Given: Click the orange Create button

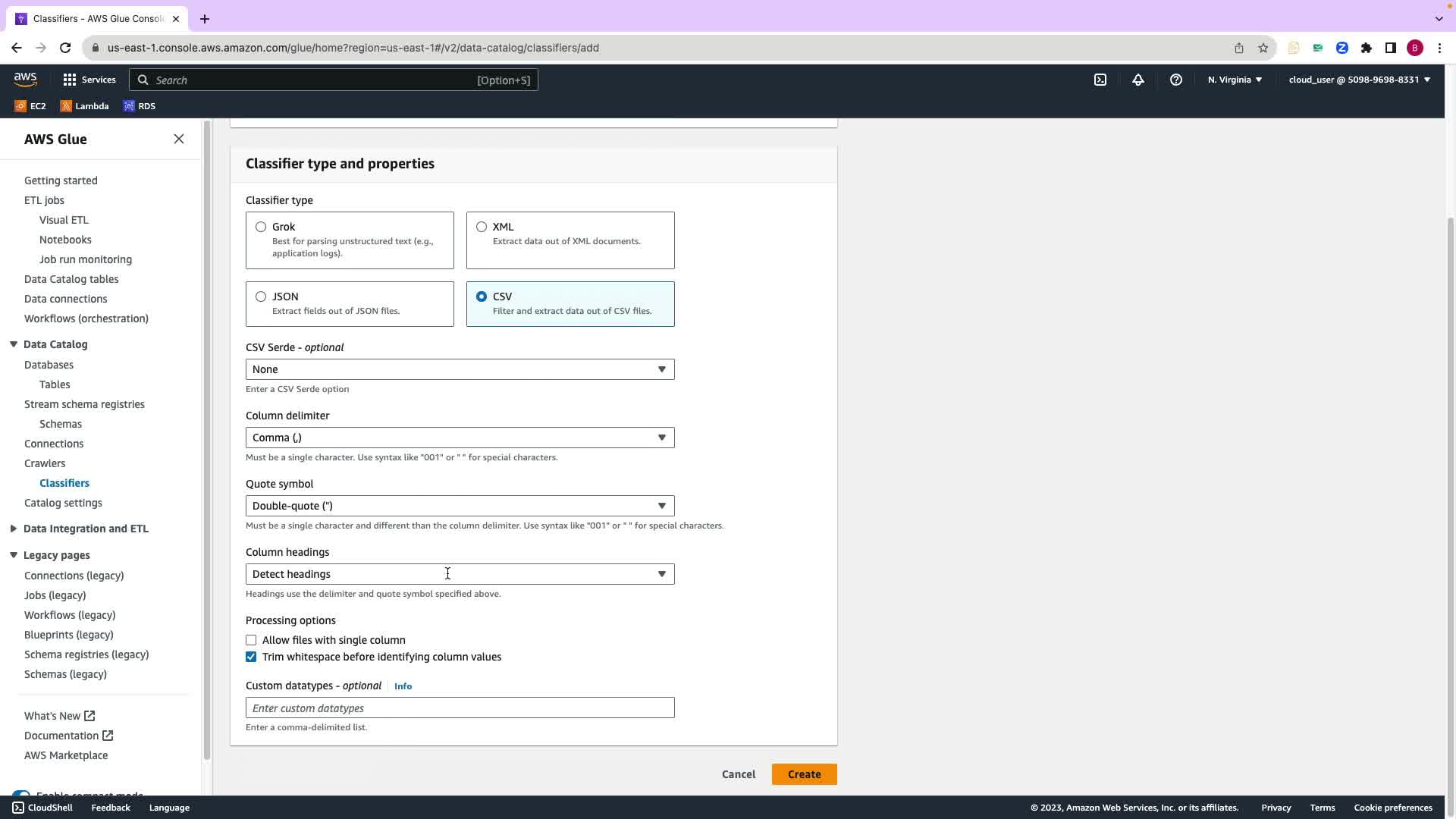Looking at the screenshot, I should pyautogui.click(x=804, y=774).
